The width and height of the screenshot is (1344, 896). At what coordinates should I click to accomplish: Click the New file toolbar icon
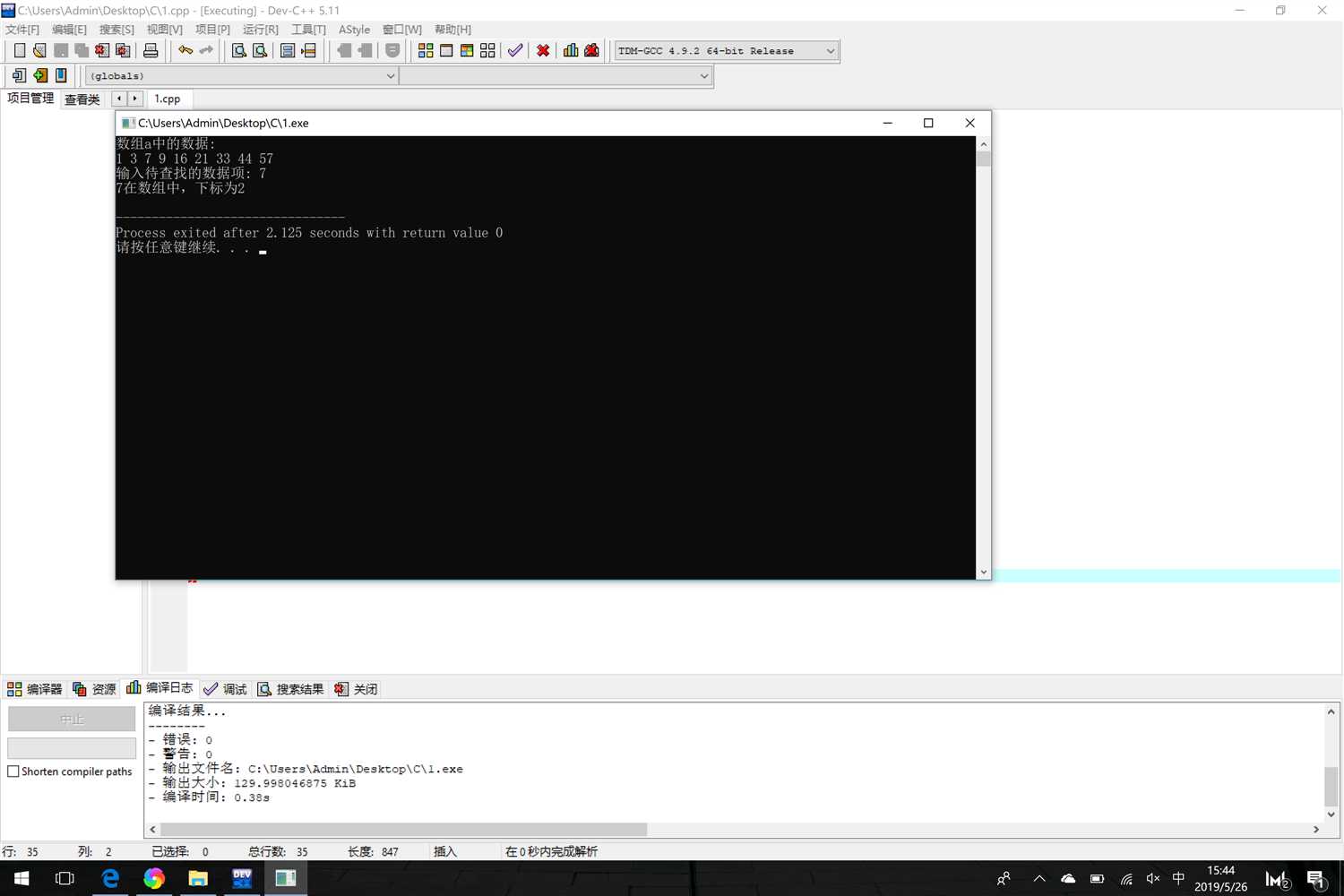[x=19, y=51]
